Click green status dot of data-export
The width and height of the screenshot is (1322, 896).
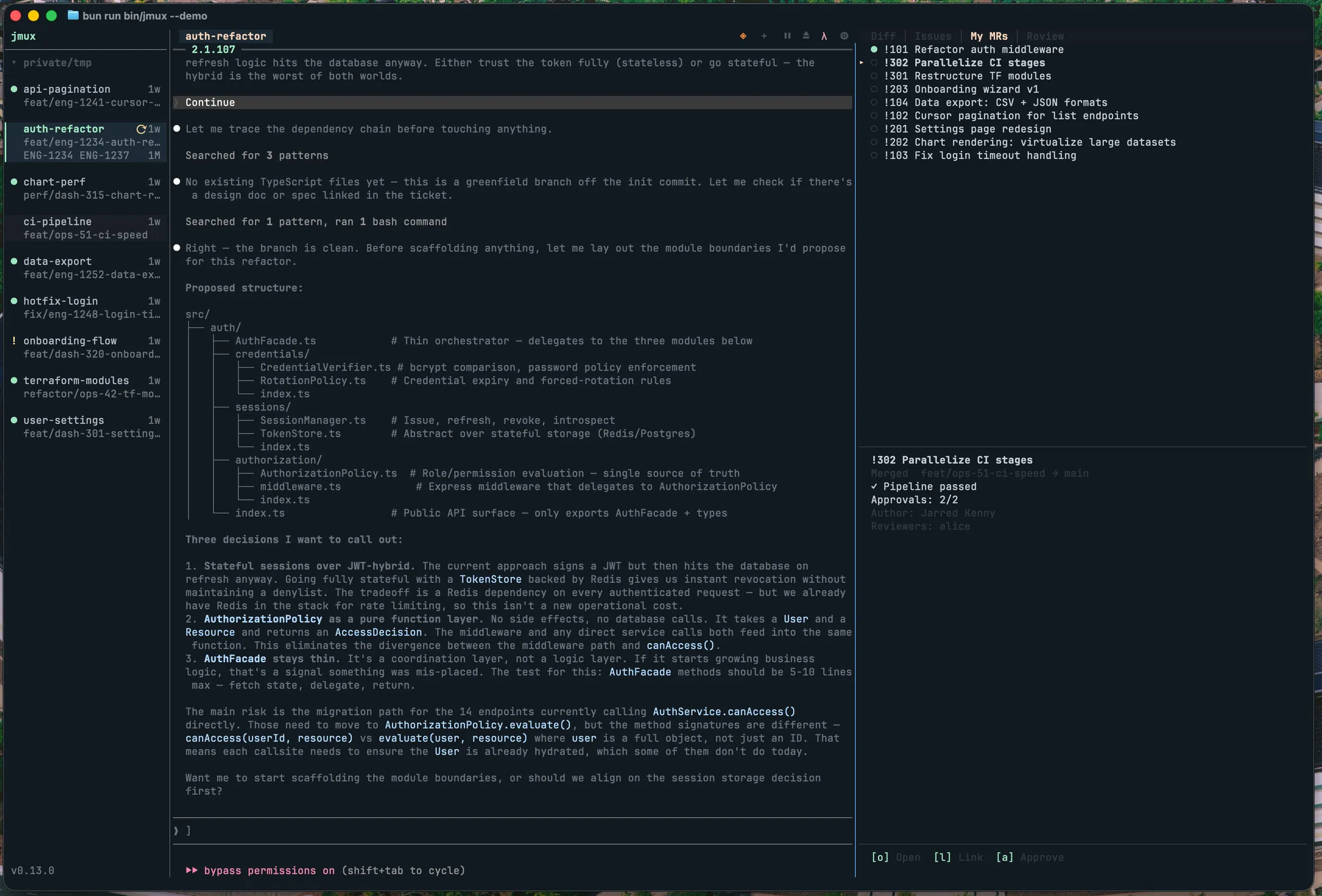14,261
